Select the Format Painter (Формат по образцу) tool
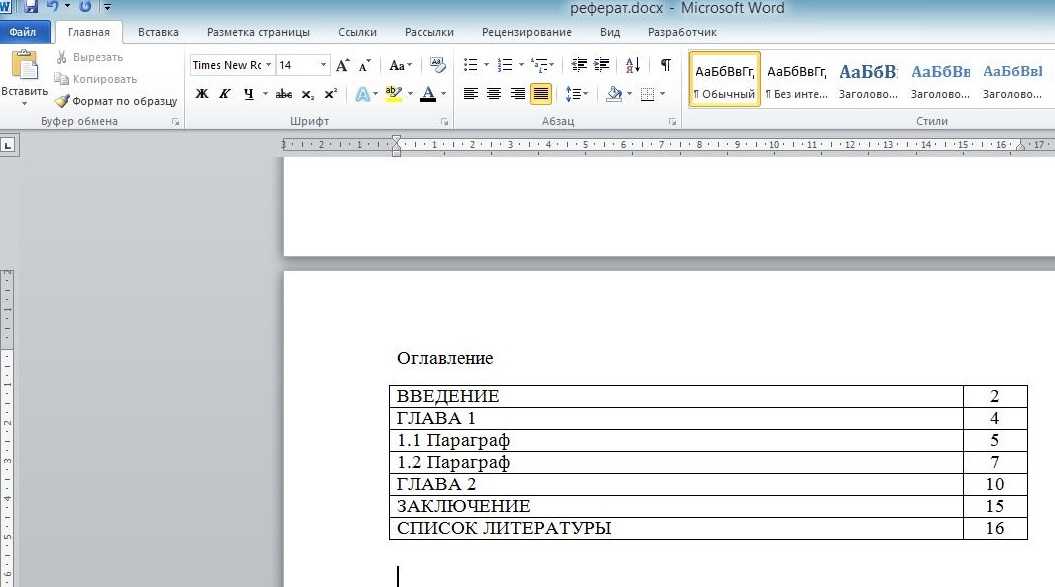This screenshot has width=1055, height=587. [115, 101]
